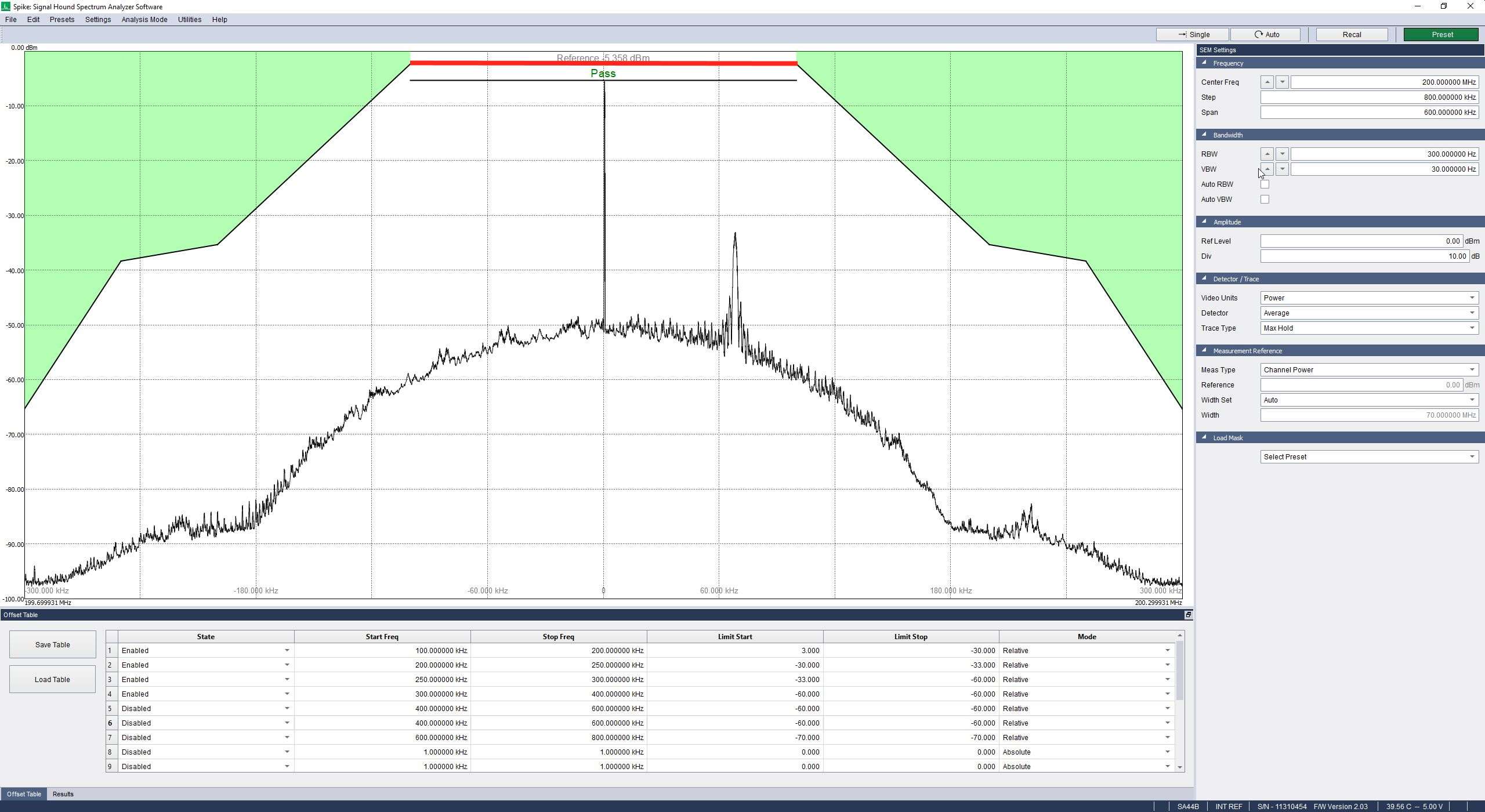
Task: Enable the Auto RBW checkbox
Action: click(1265, 184)
